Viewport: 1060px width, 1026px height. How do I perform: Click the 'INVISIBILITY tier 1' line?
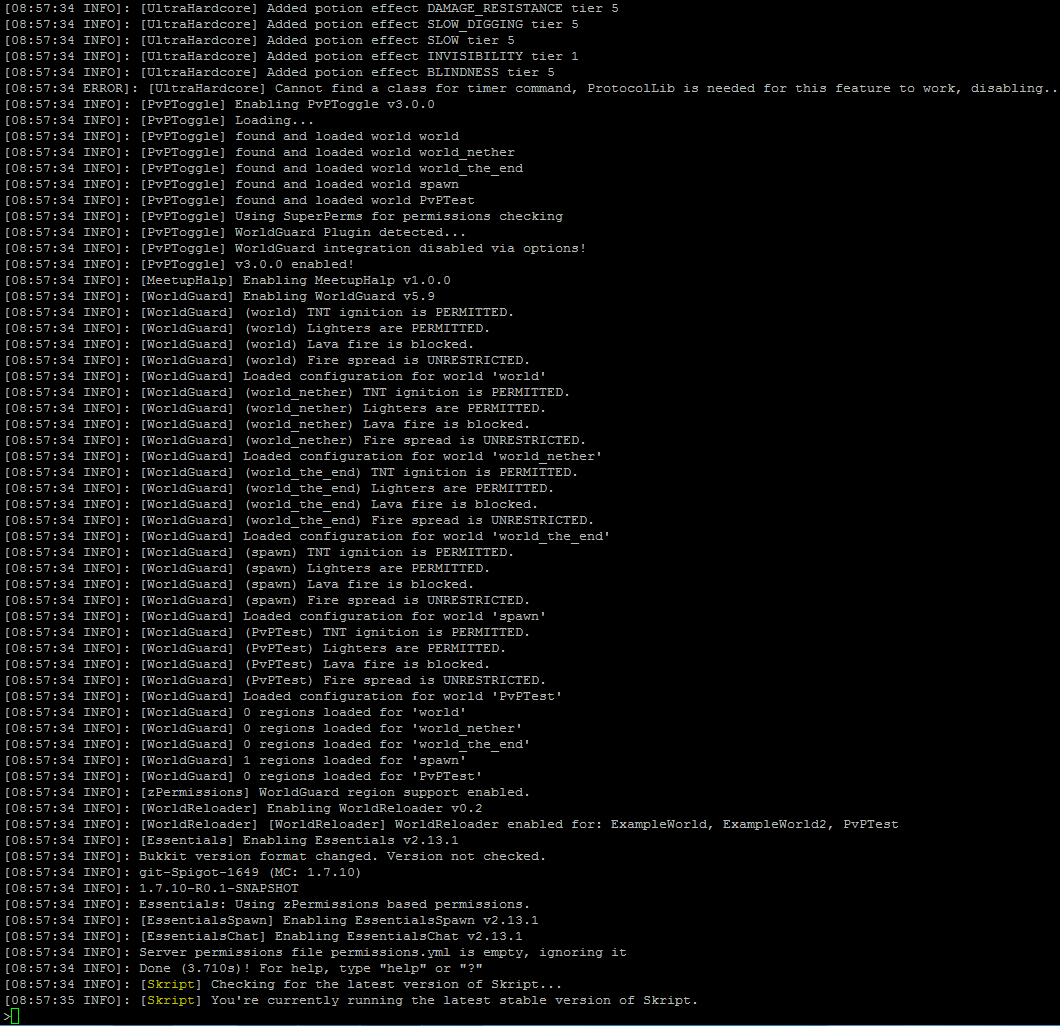(x=291, y=57)
